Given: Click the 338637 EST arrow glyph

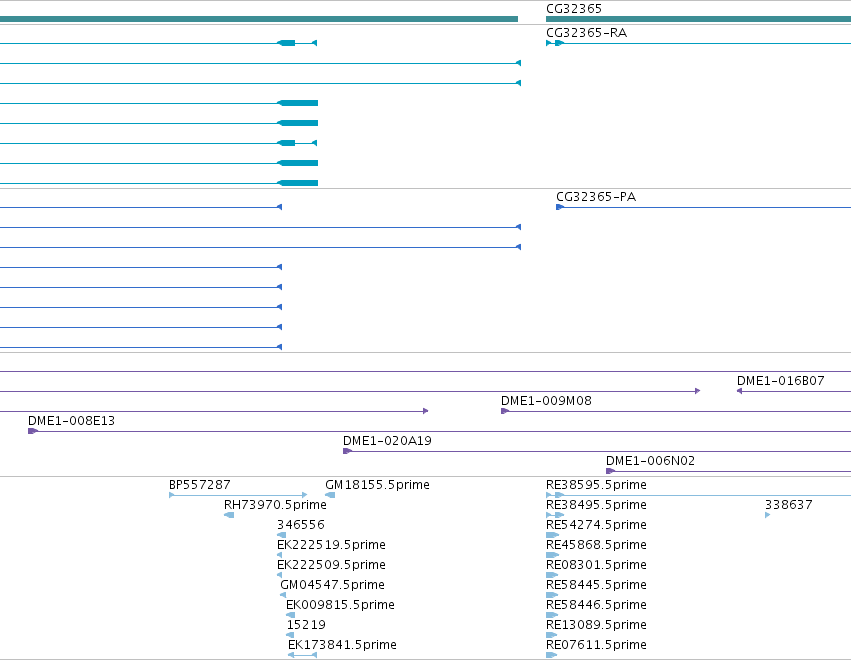Looking at the screenshot, I should click(767, 515).
